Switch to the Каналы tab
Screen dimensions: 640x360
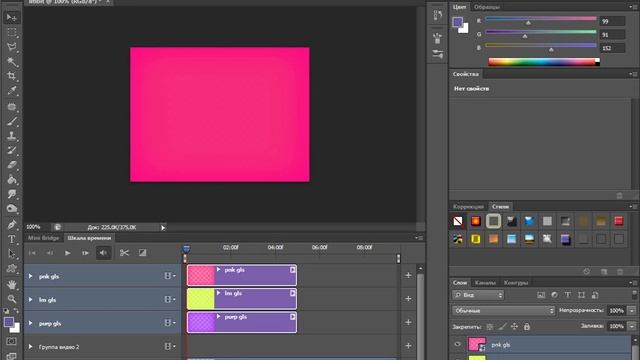[485, 282]
